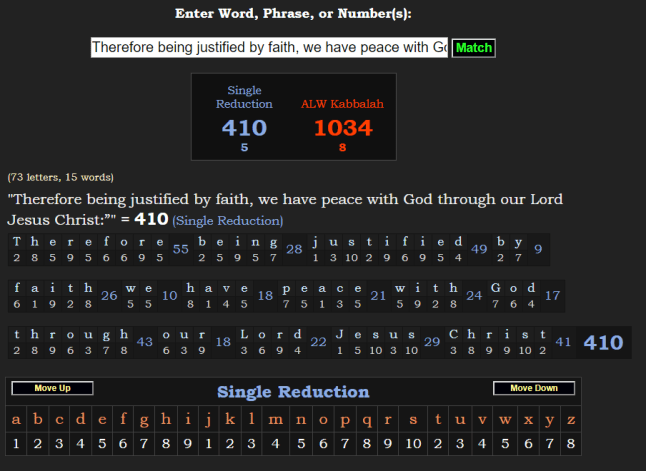Select the ALW Kabbalah cipher label
This screenshot has width=646, height=471.
[342, 104]
